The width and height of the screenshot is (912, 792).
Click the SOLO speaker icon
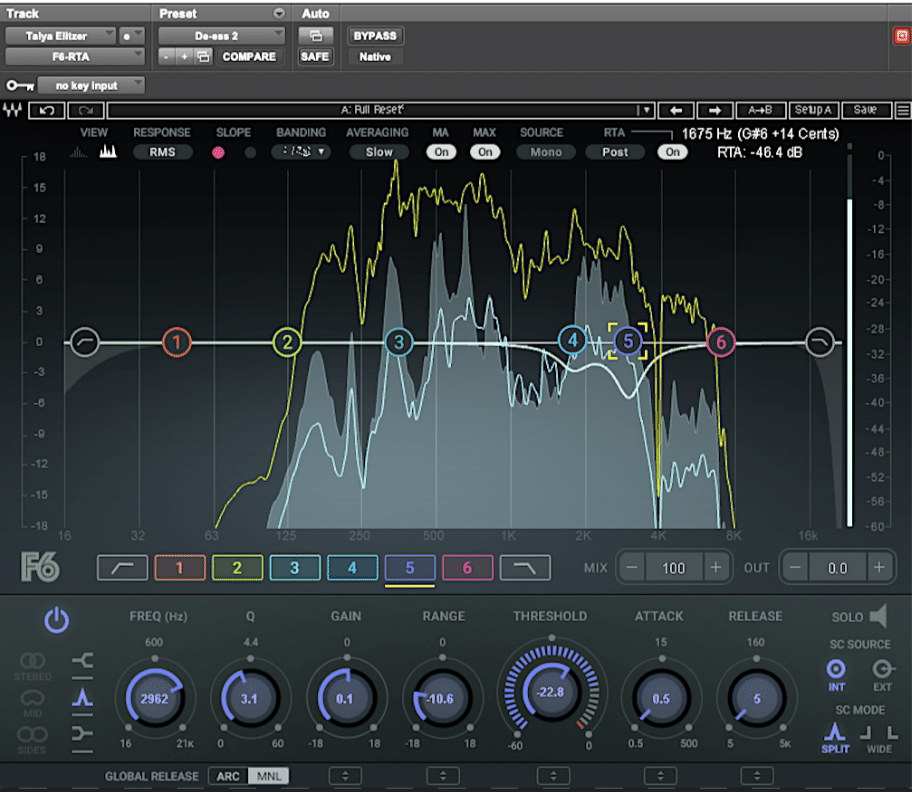point(878,616)
